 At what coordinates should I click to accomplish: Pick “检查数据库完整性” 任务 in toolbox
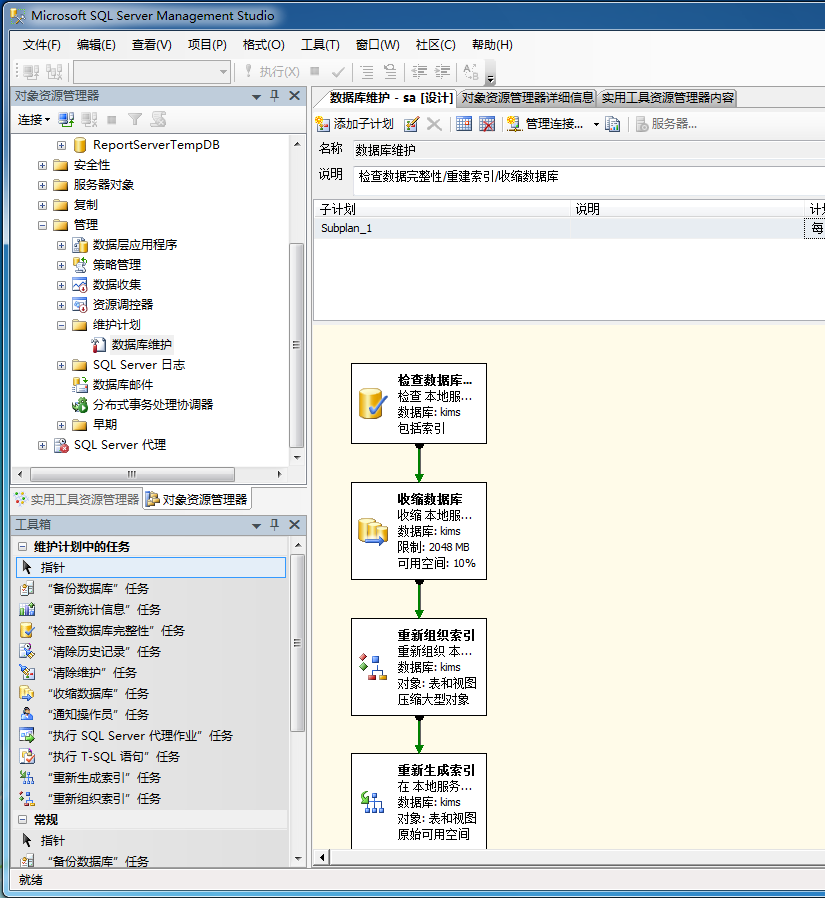point(102,631)
